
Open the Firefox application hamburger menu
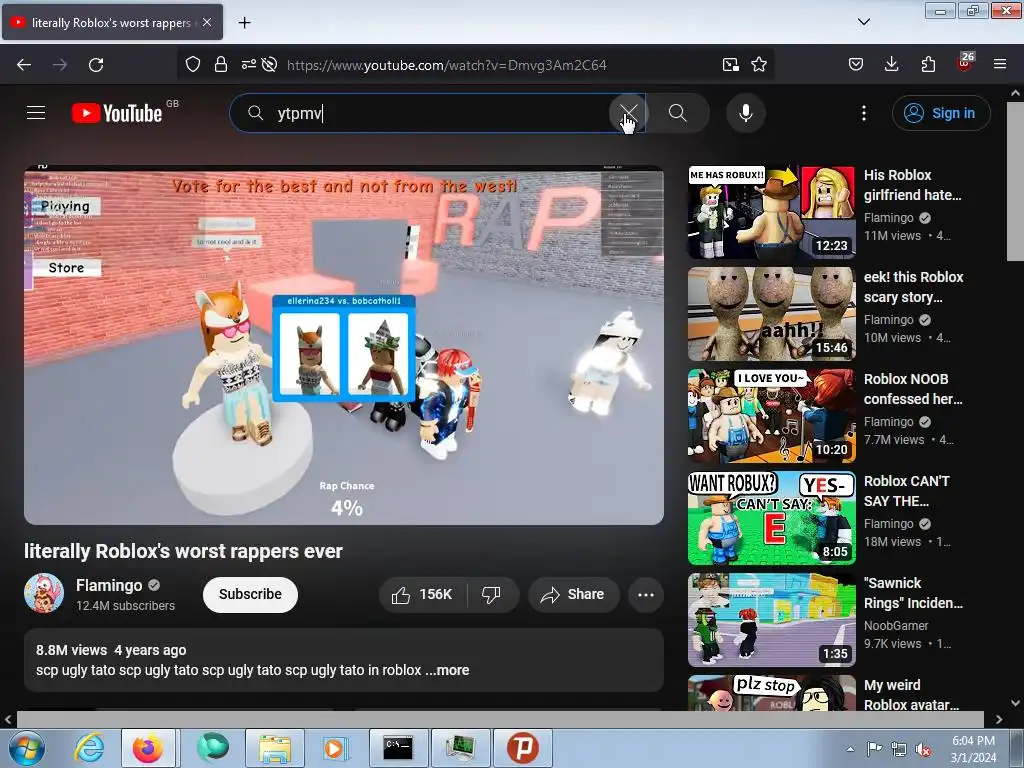(1000, 64)
